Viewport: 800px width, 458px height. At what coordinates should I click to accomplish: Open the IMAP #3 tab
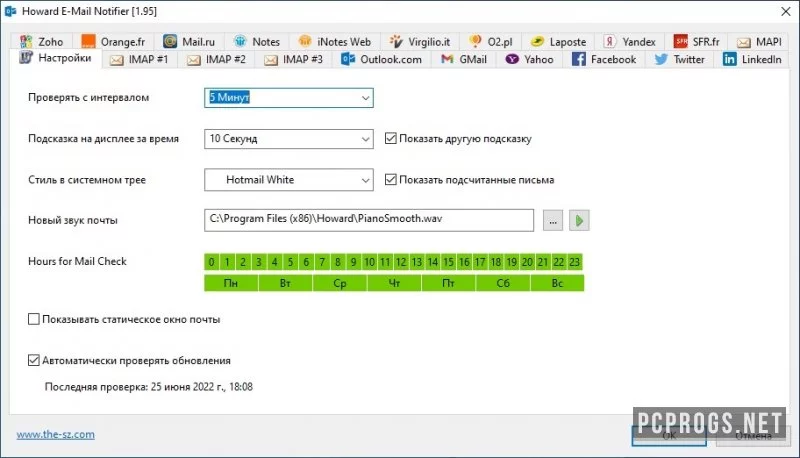293,60
